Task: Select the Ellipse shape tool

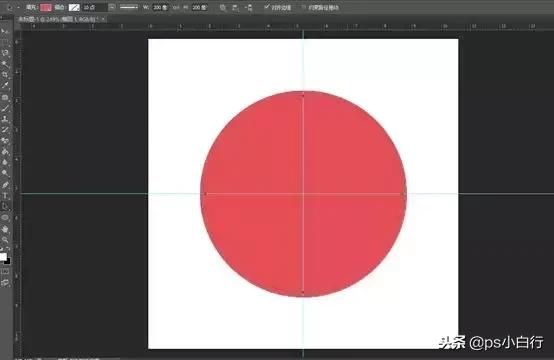Action: pos(5,218)
